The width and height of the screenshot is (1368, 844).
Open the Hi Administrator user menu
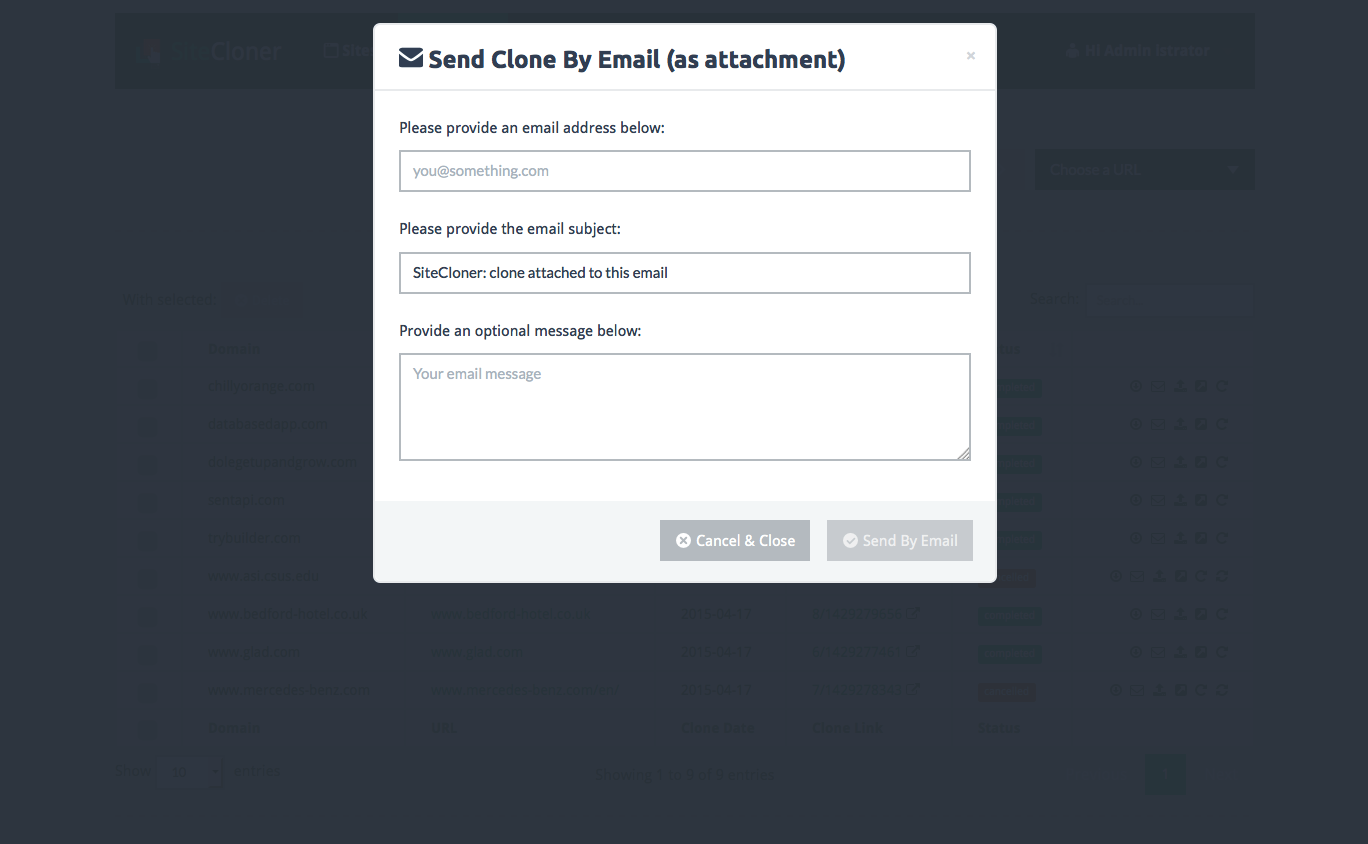click(x=1138, y=50)
